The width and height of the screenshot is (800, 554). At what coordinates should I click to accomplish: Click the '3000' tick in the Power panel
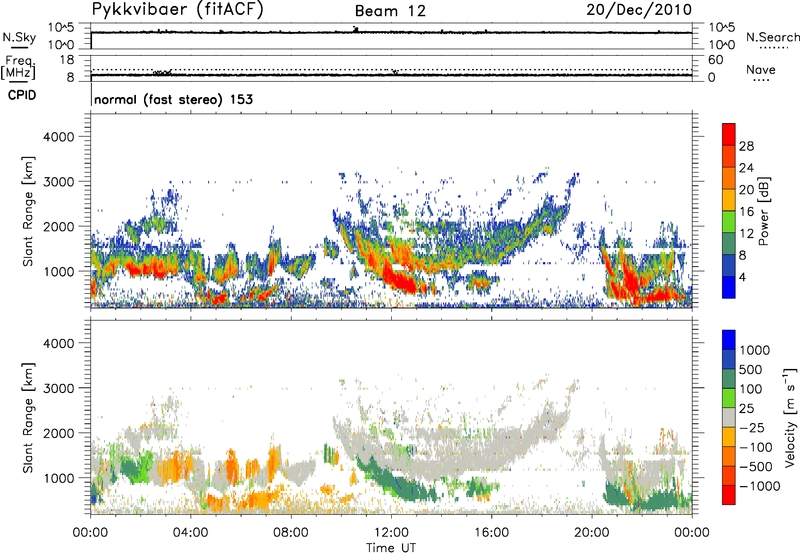tap(59, 182)
